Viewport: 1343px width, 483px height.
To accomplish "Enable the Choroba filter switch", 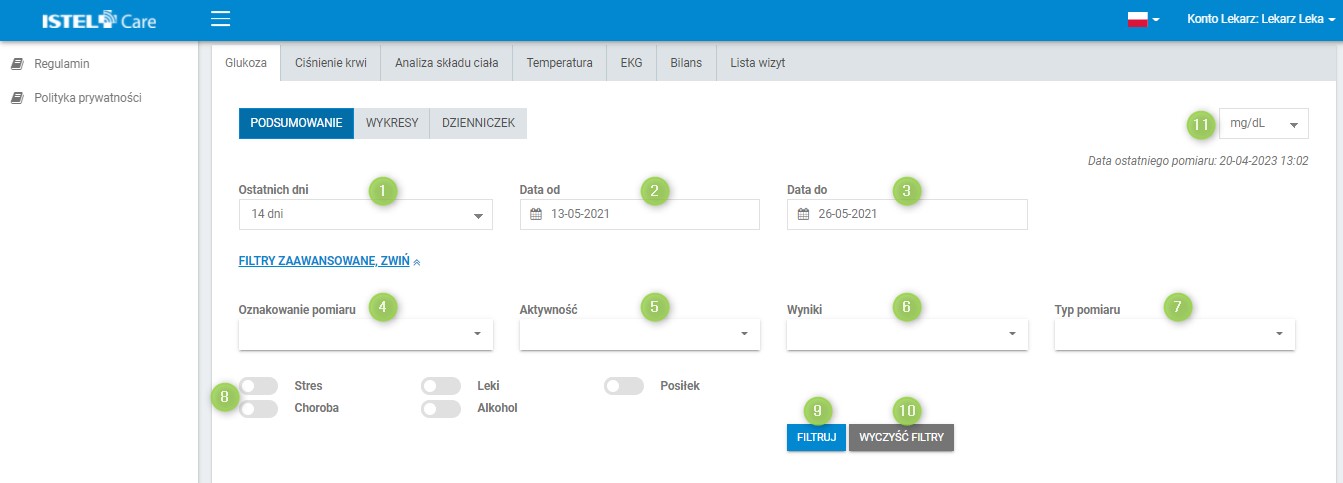I will click(258, 408).
